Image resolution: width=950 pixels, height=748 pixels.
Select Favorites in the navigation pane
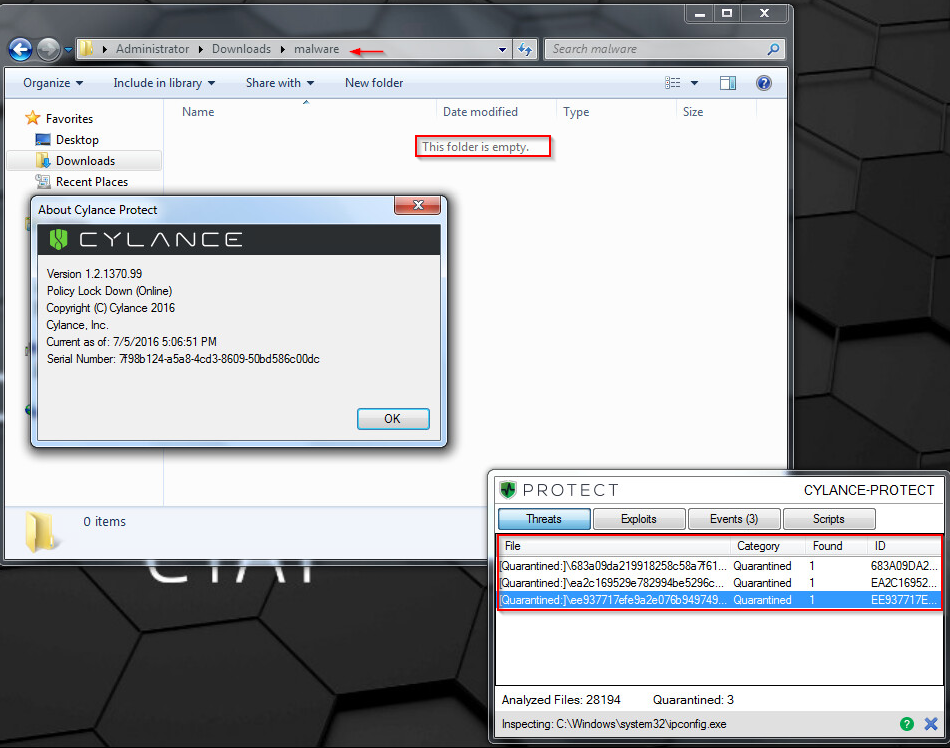[x=69, y=119]
